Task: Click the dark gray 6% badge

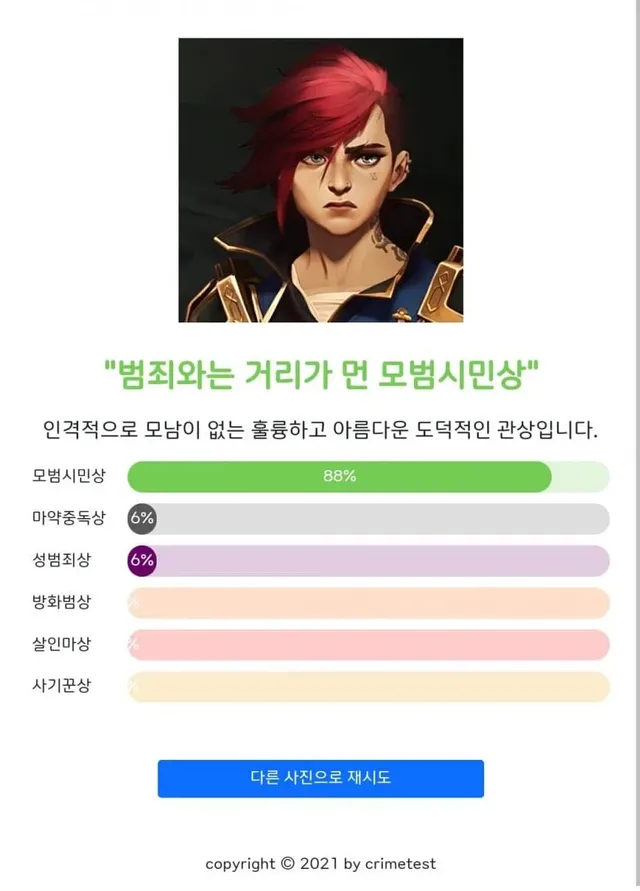Action: pyautogui.click(x=141, y=519)
